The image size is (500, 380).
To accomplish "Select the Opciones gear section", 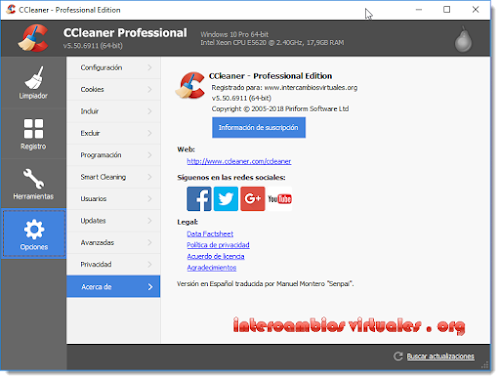I will point(34,234).
